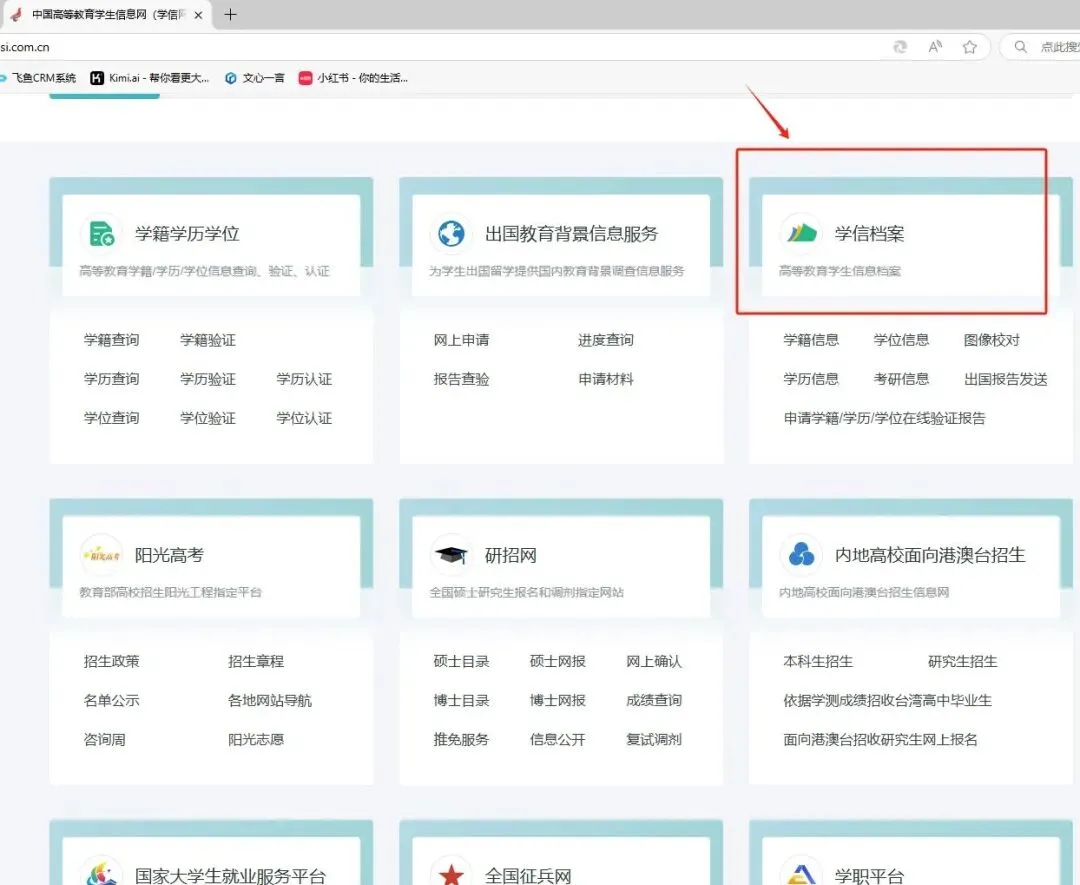Image resolution: width=1080 pixels, height=885 pixels.
Task: Click the read aloud icon in address bar
Action: coord(935,47)
